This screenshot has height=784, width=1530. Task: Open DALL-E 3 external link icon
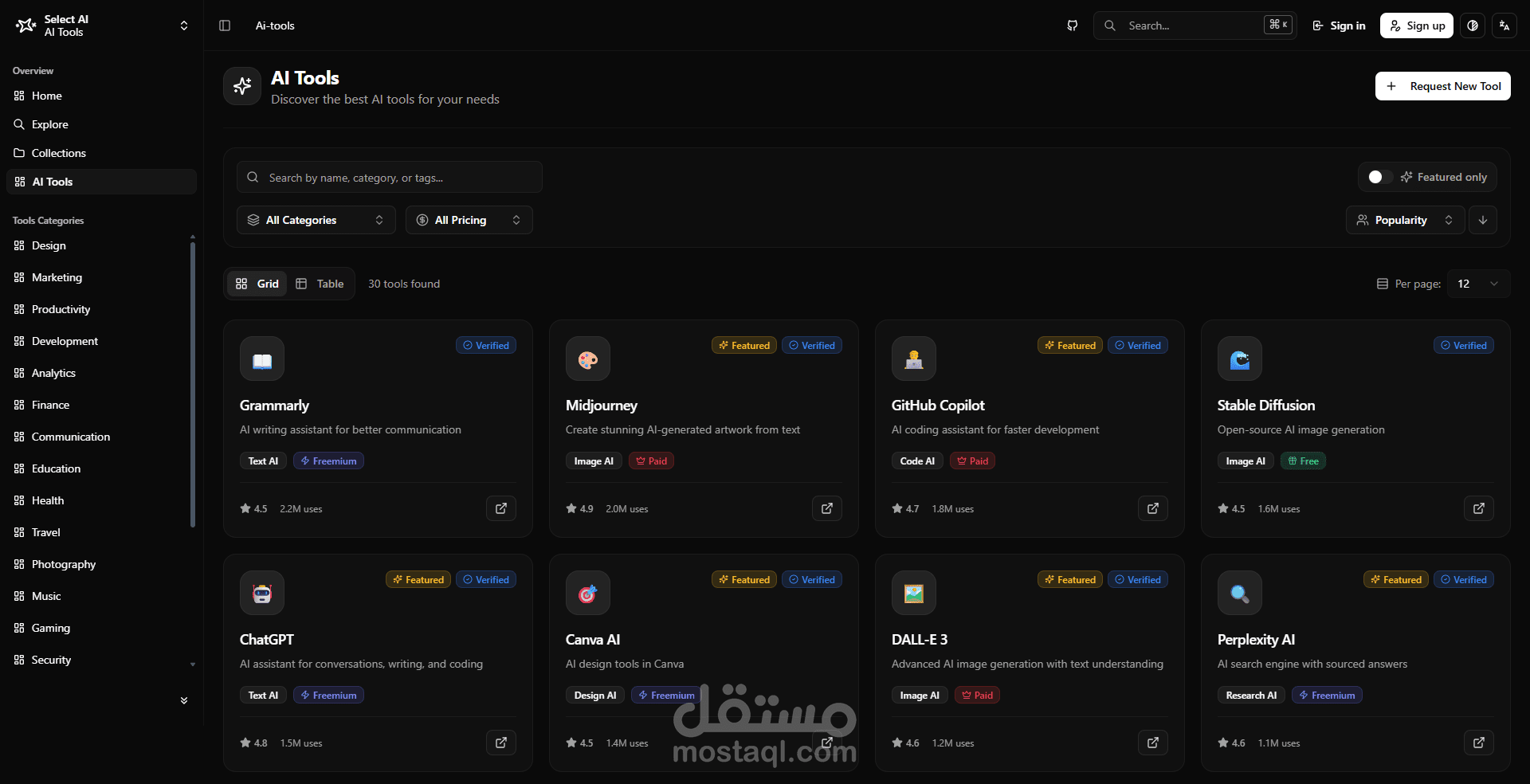coord(1153,743)
